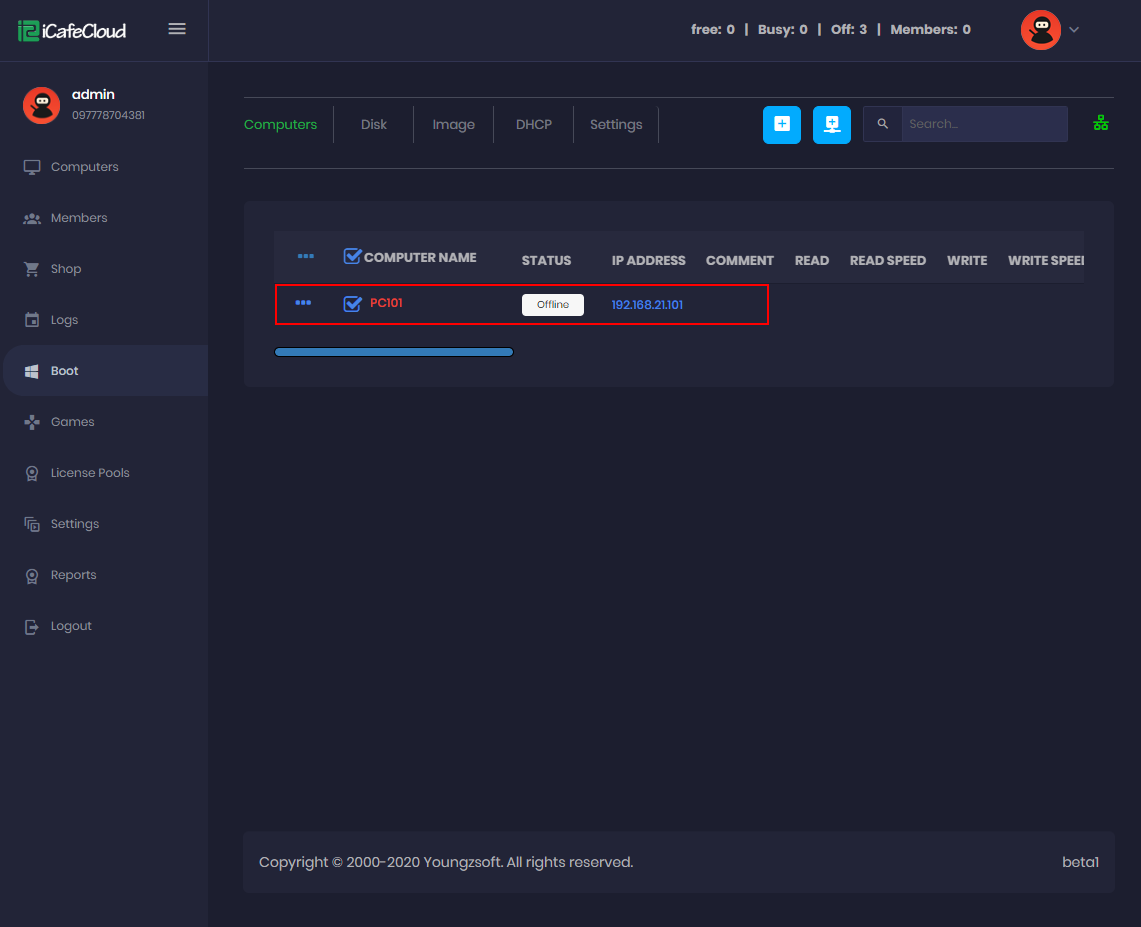Open License Pools in sidebar
This screenshot has width=1141, height=927.
pyautogui.click(x=89, y=473)
